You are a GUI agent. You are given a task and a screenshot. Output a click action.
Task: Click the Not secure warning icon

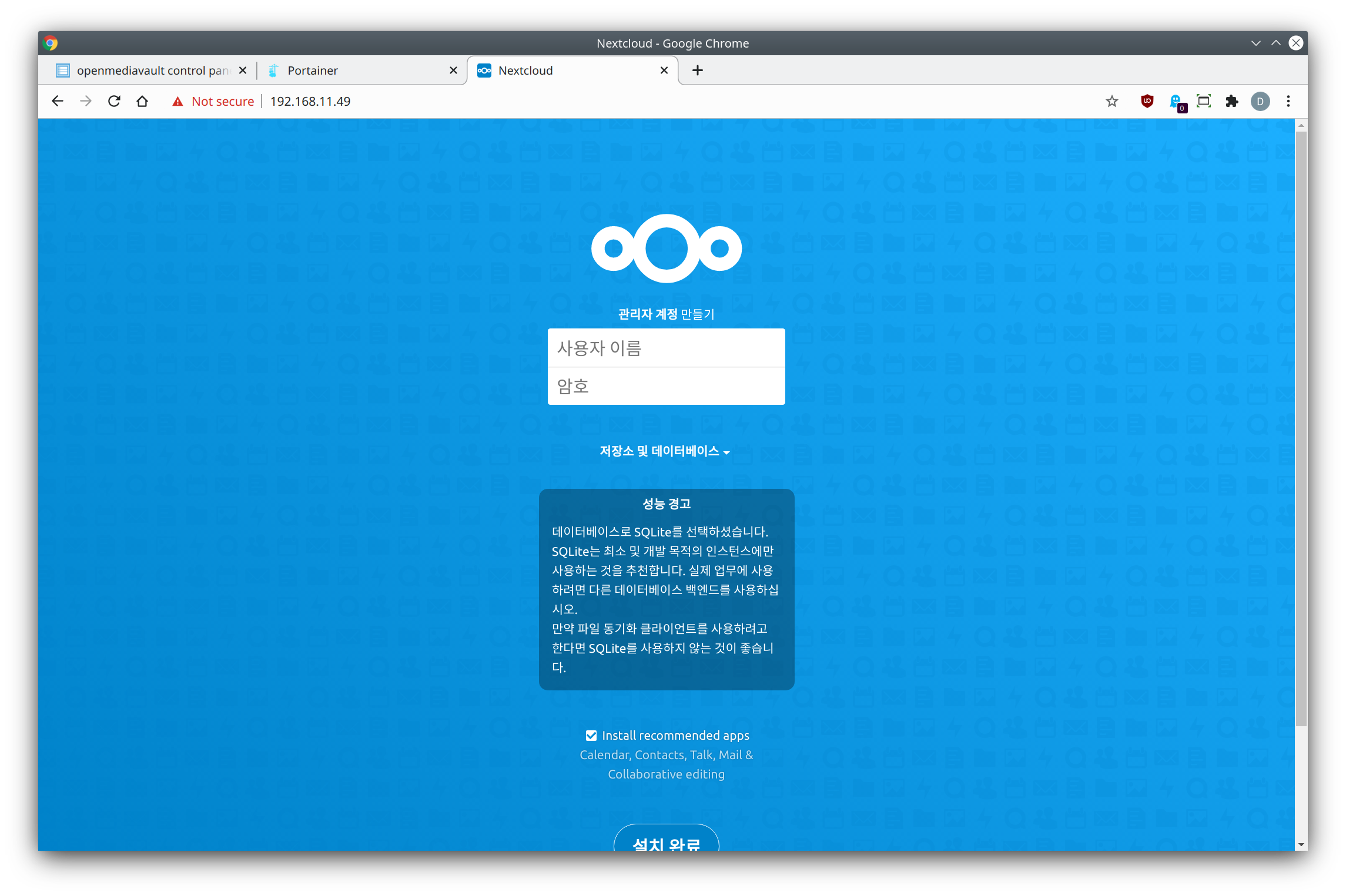[178, 101]
